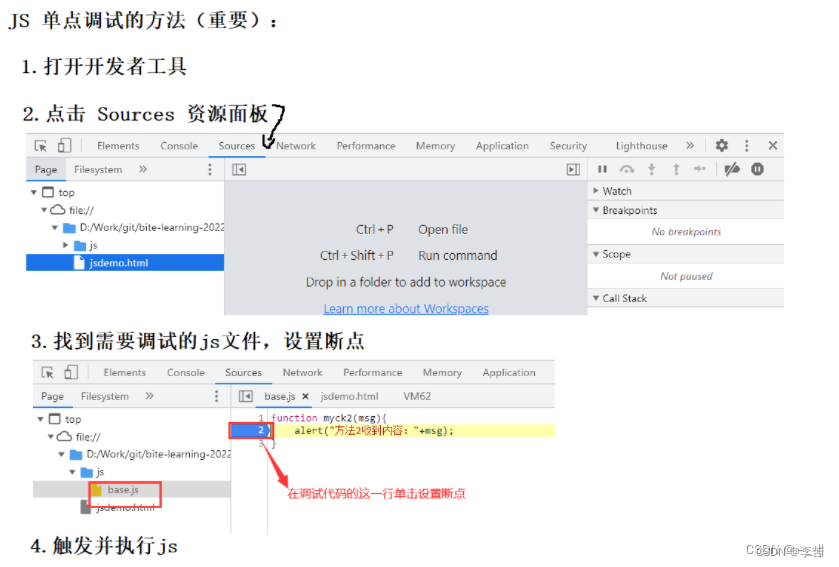Hide navigator icon in the panel showing Ctrl+P hints
839x567 pixels.
click(x=239, y=170)
